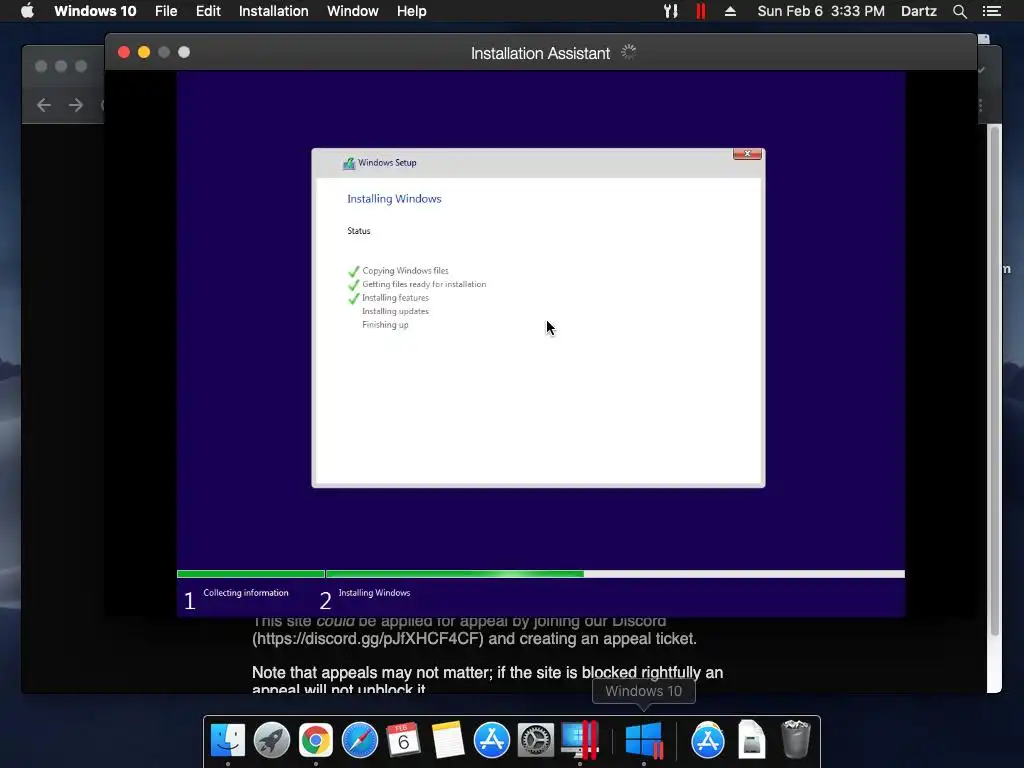This screenshot has width=1024, height=768.
Task: Click the Collecting information step label
Action: coord(246,593)
